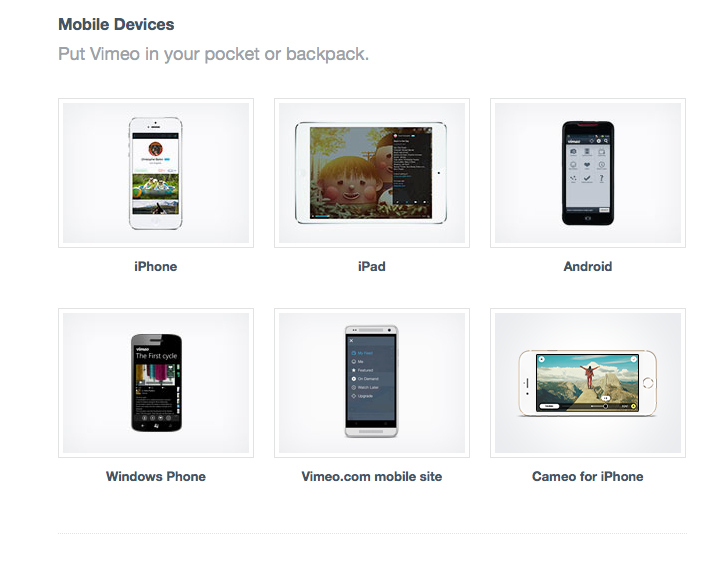715x566 pixels.
Task: Follow the iPhone text link
Action: pos(155,266)
